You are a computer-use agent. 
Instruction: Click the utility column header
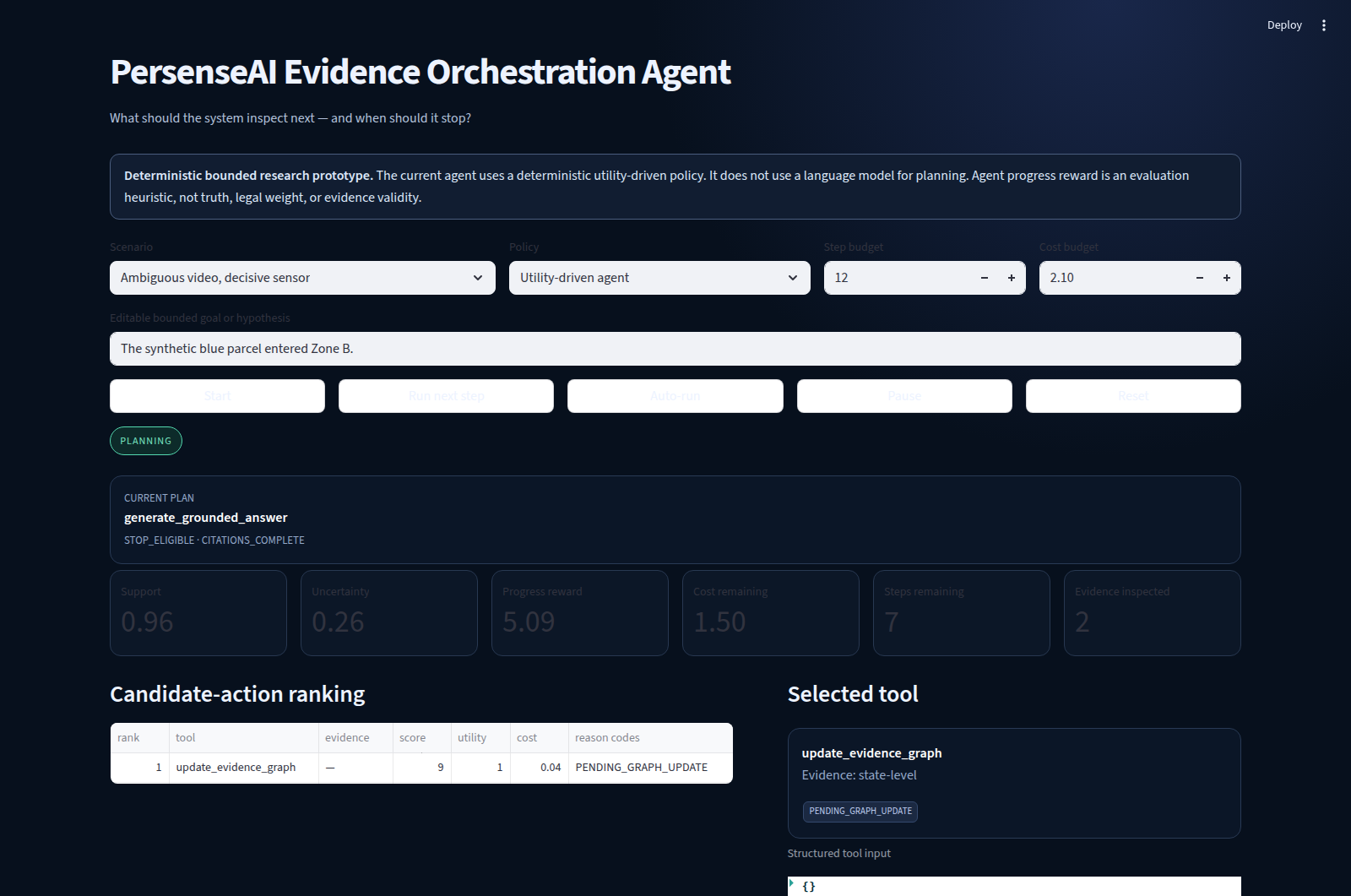point(480,738)
